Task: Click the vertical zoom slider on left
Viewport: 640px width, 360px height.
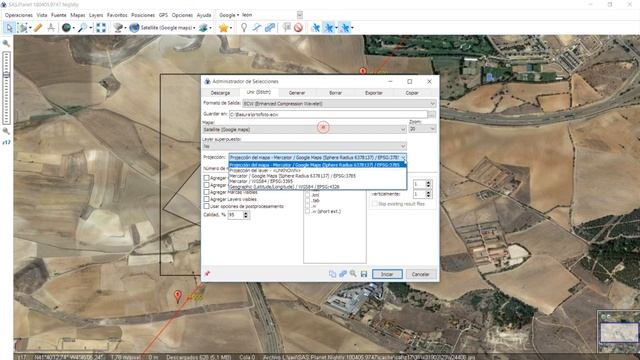Action: 6,88
